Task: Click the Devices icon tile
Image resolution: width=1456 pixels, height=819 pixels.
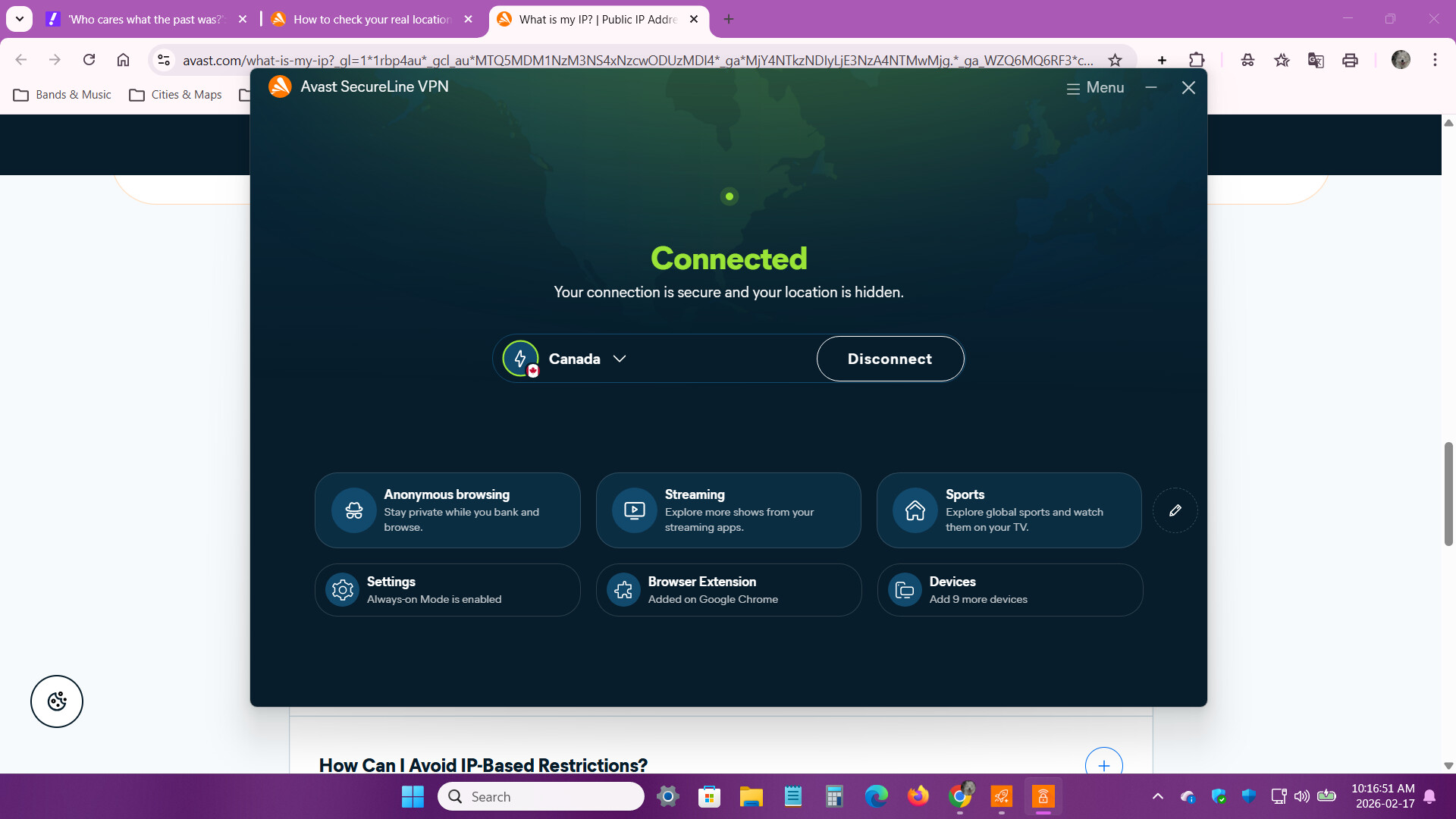Action: [905, 590]
